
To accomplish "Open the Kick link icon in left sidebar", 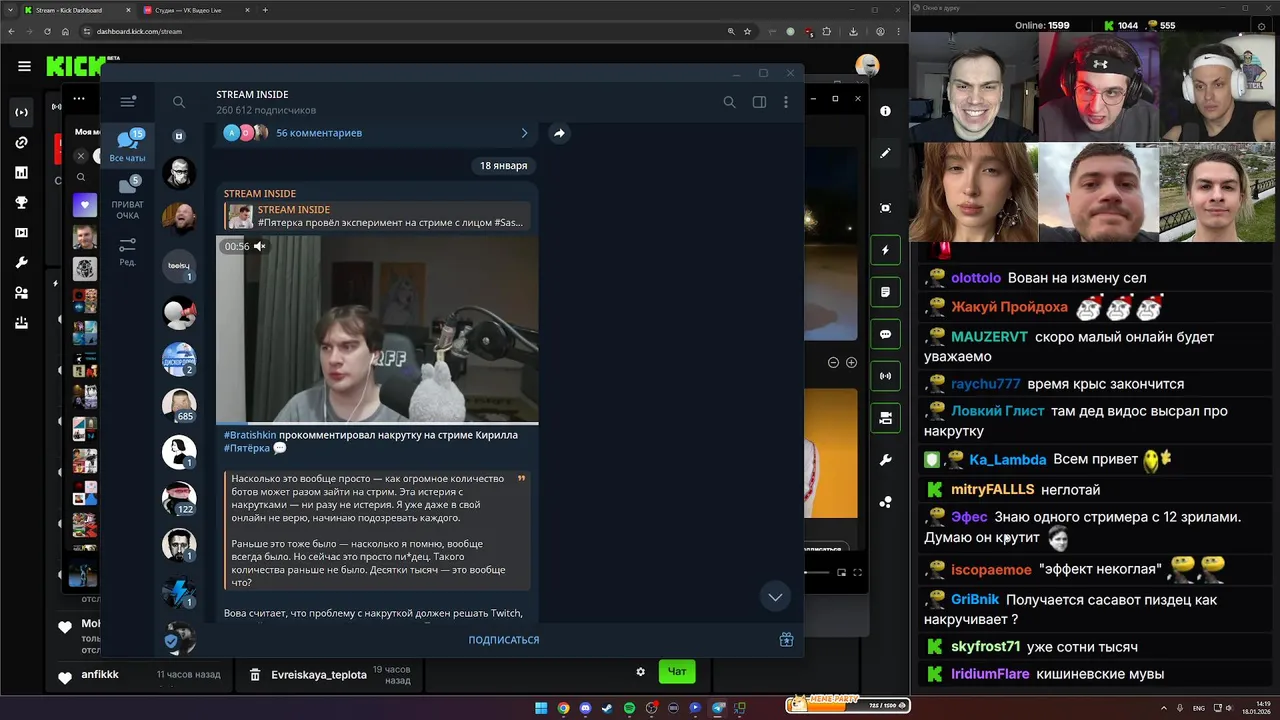I will pyautogui.click(x=21, y=143).
